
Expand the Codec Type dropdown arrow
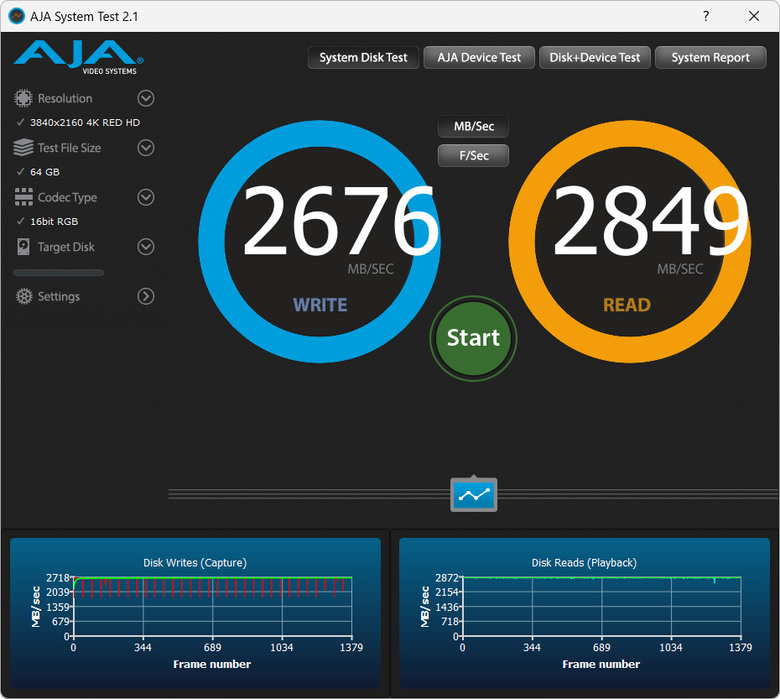click(146, 197)
